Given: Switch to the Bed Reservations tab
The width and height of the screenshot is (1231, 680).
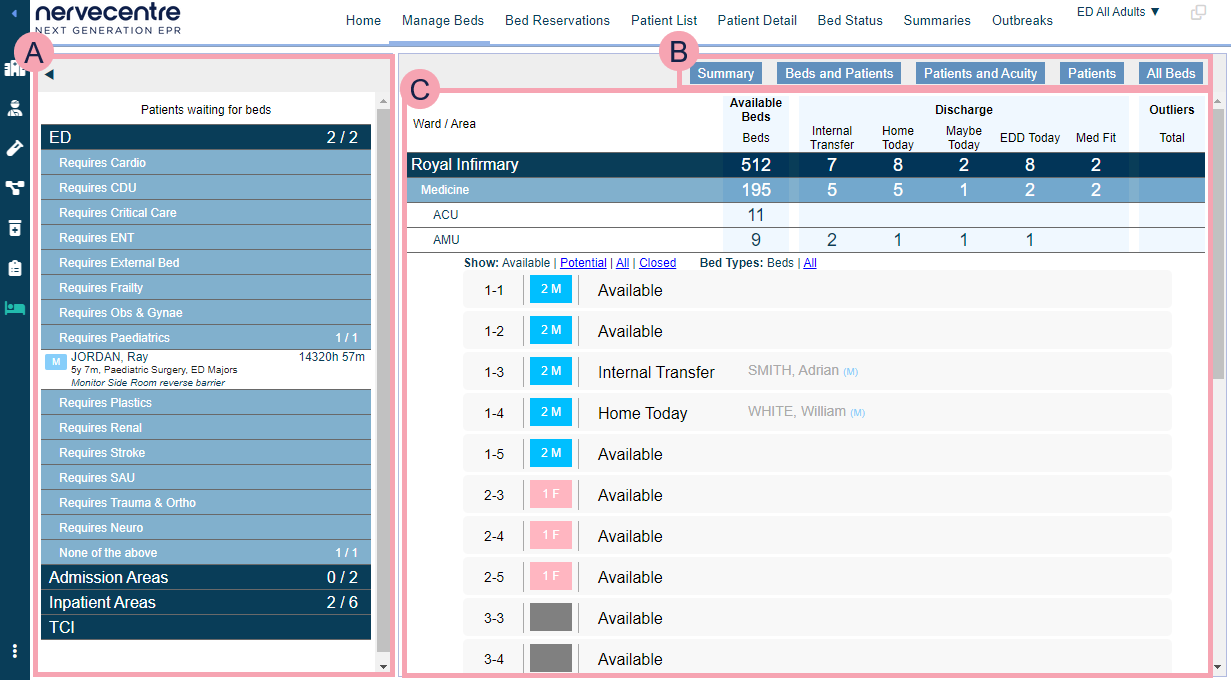Looking at the screenshot, I should (x=557, y=20).
